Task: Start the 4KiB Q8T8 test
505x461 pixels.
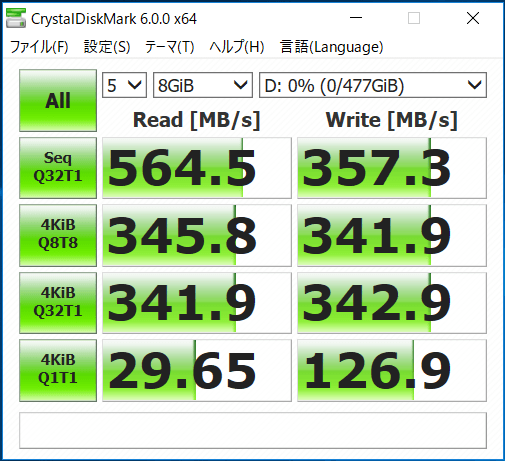Action: 58,235
